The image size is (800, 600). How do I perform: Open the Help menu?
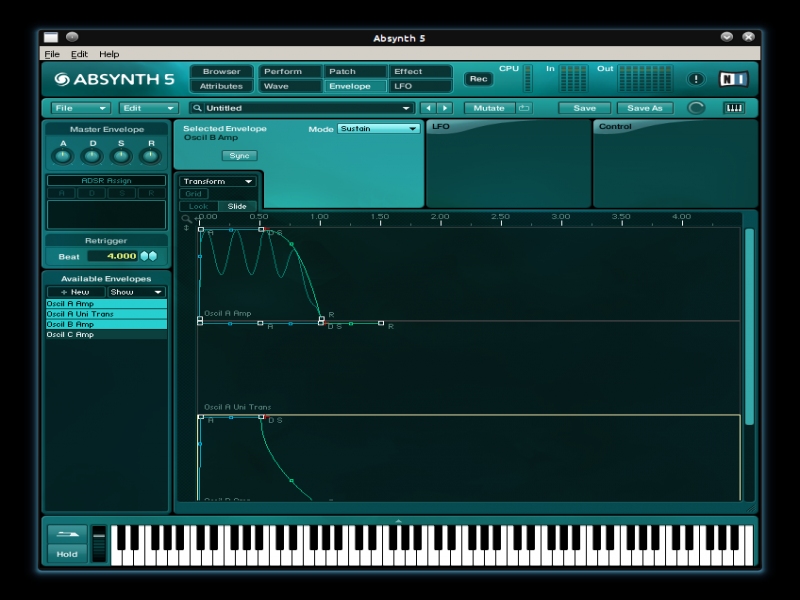point(109,54)
